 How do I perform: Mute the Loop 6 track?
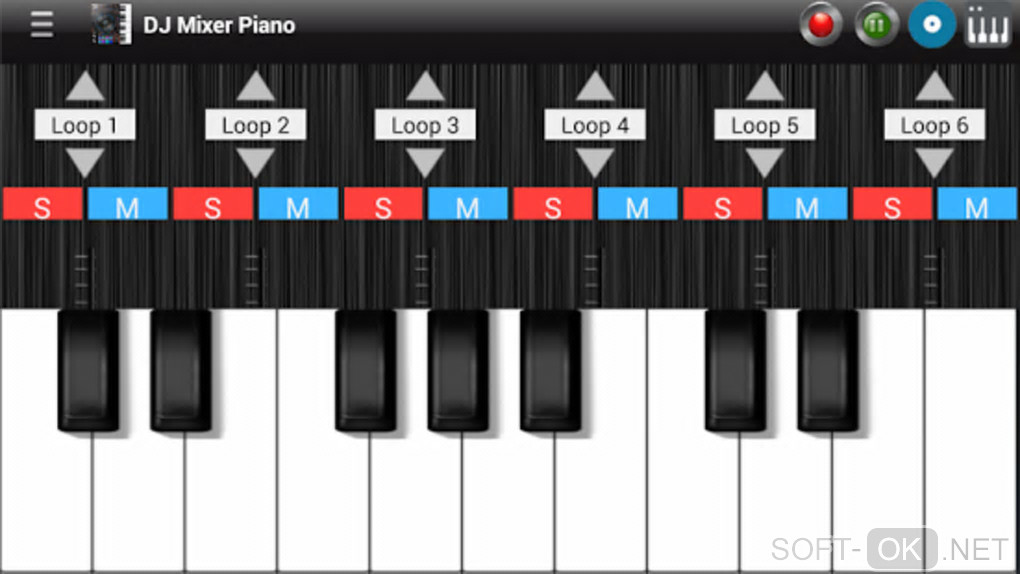click(x=976, y=204)
